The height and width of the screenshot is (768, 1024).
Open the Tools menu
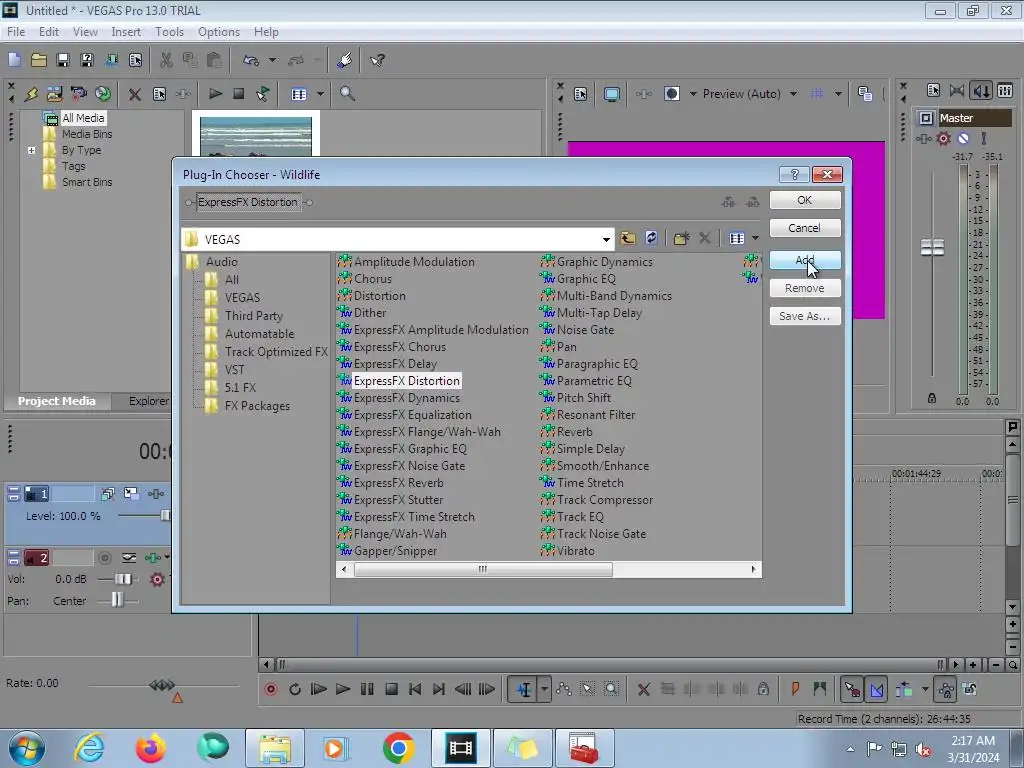point(169,32)
